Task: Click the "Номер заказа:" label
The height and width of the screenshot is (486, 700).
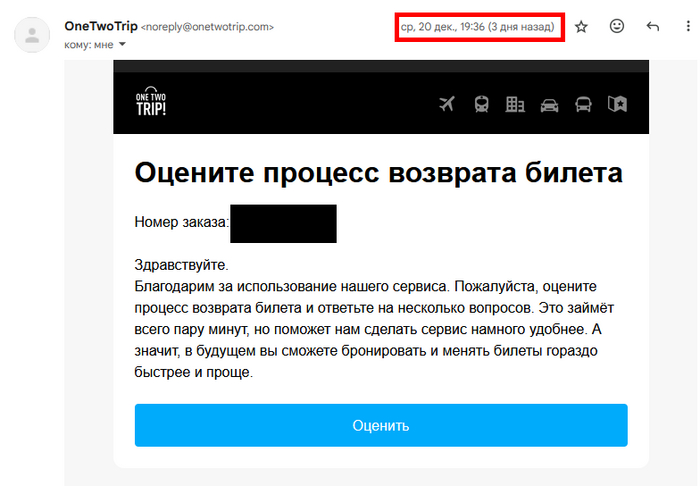Action: click(182, 222)
